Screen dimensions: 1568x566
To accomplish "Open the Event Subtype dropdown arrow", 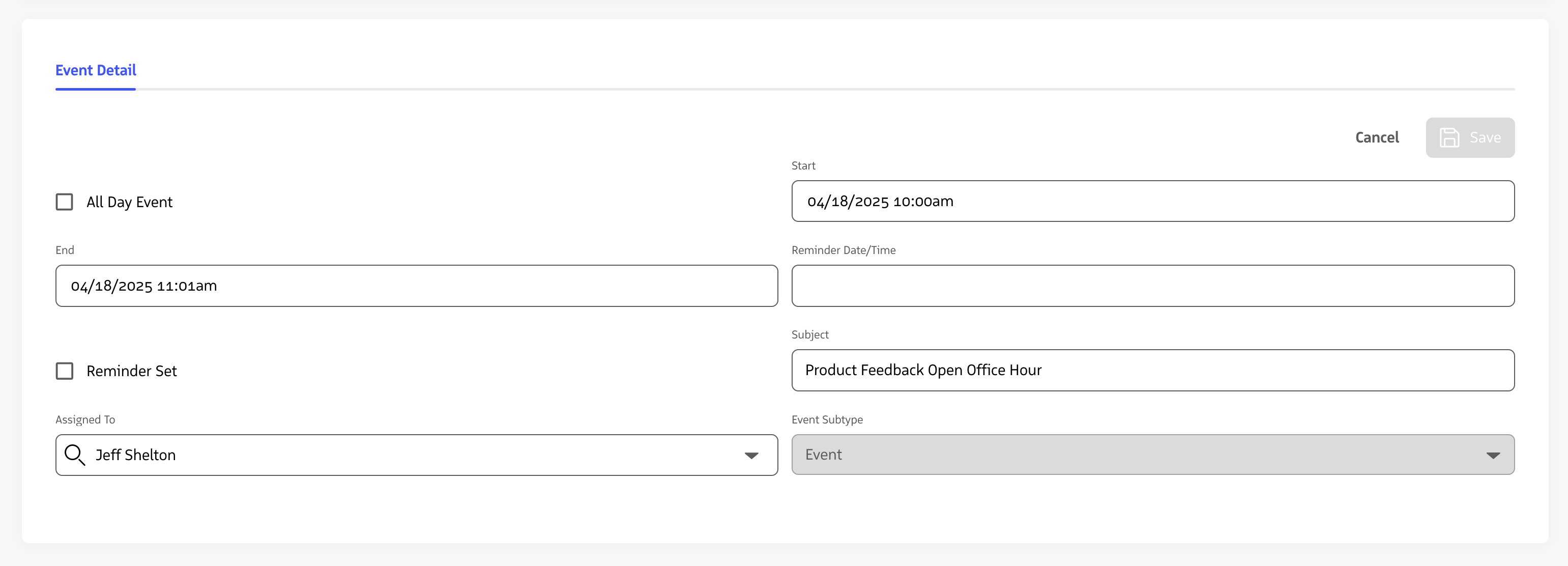I will click(x=1493, y=456).
